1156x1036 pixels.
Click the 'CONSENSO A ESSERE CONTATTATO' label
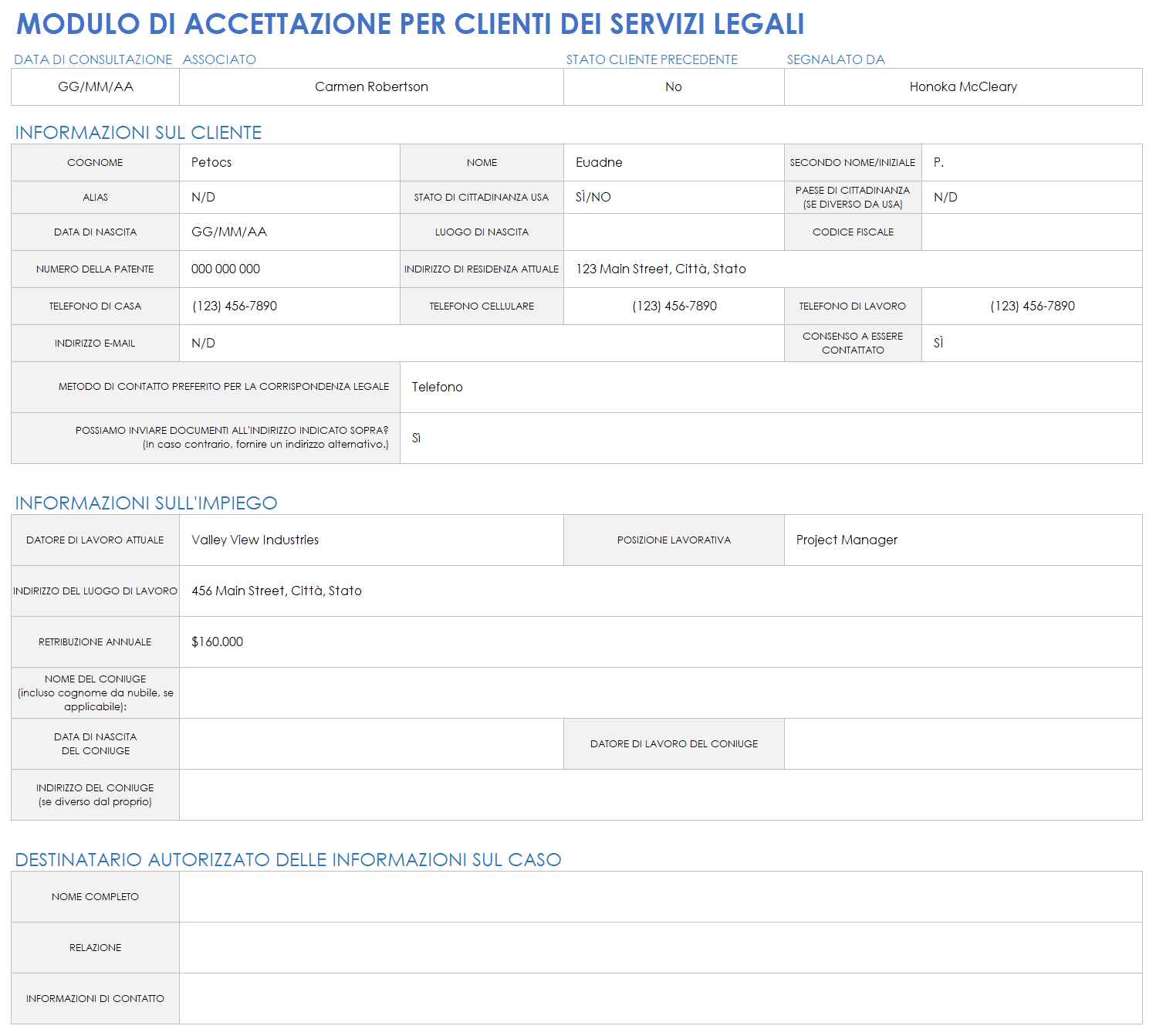pos(853,343)
